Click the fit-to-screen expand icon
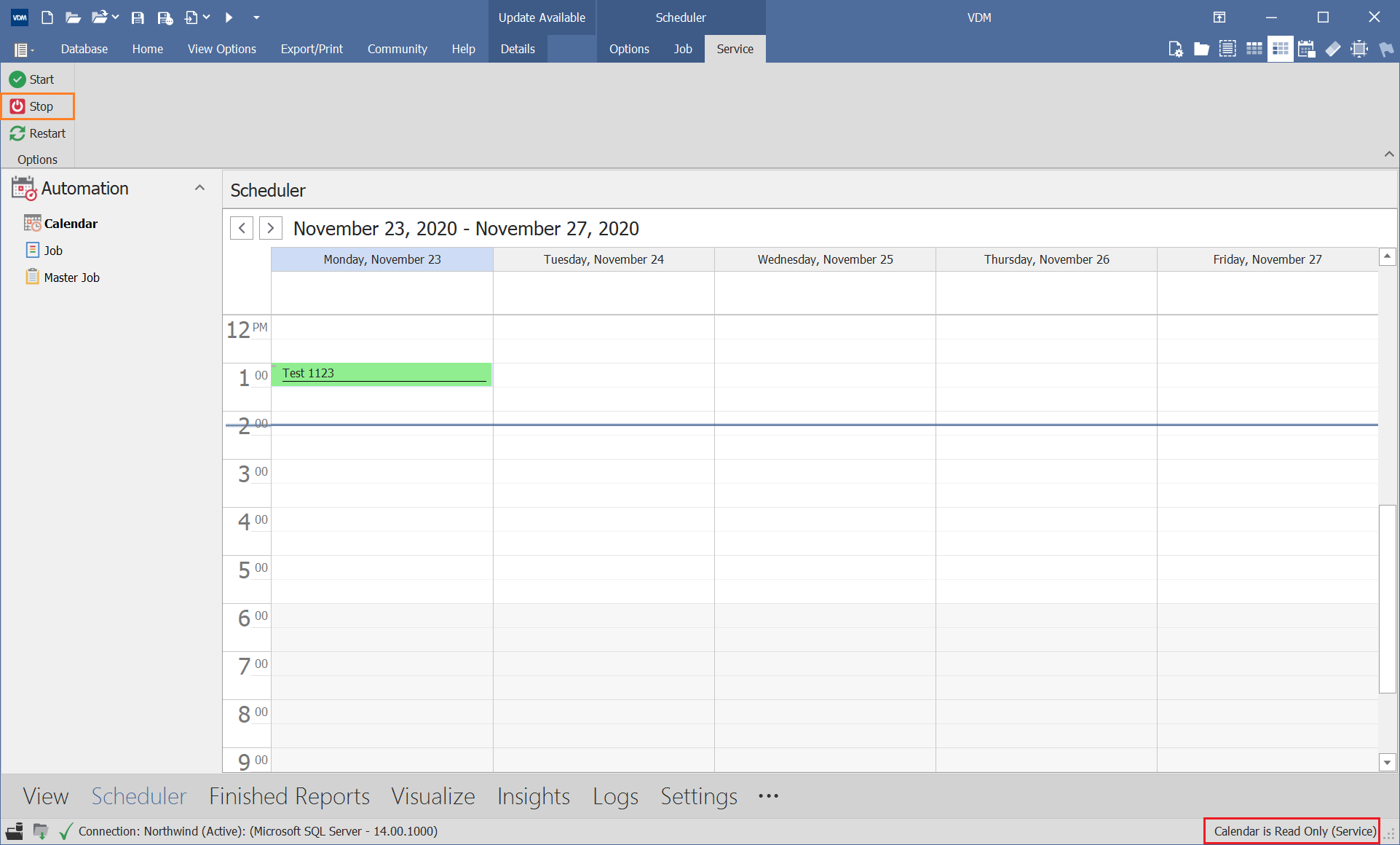This screenshot has height=845, width=1400. point(1359,49)
